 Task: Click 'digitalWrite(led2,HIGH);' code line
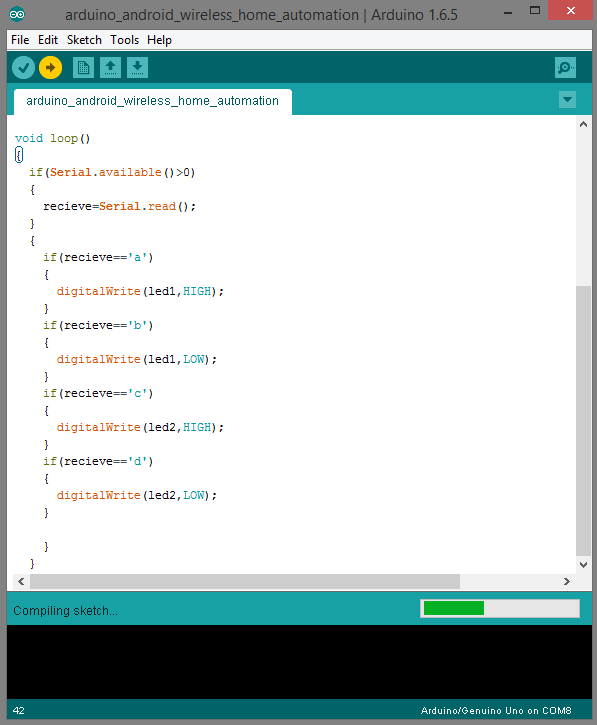[x=140, y=427]
